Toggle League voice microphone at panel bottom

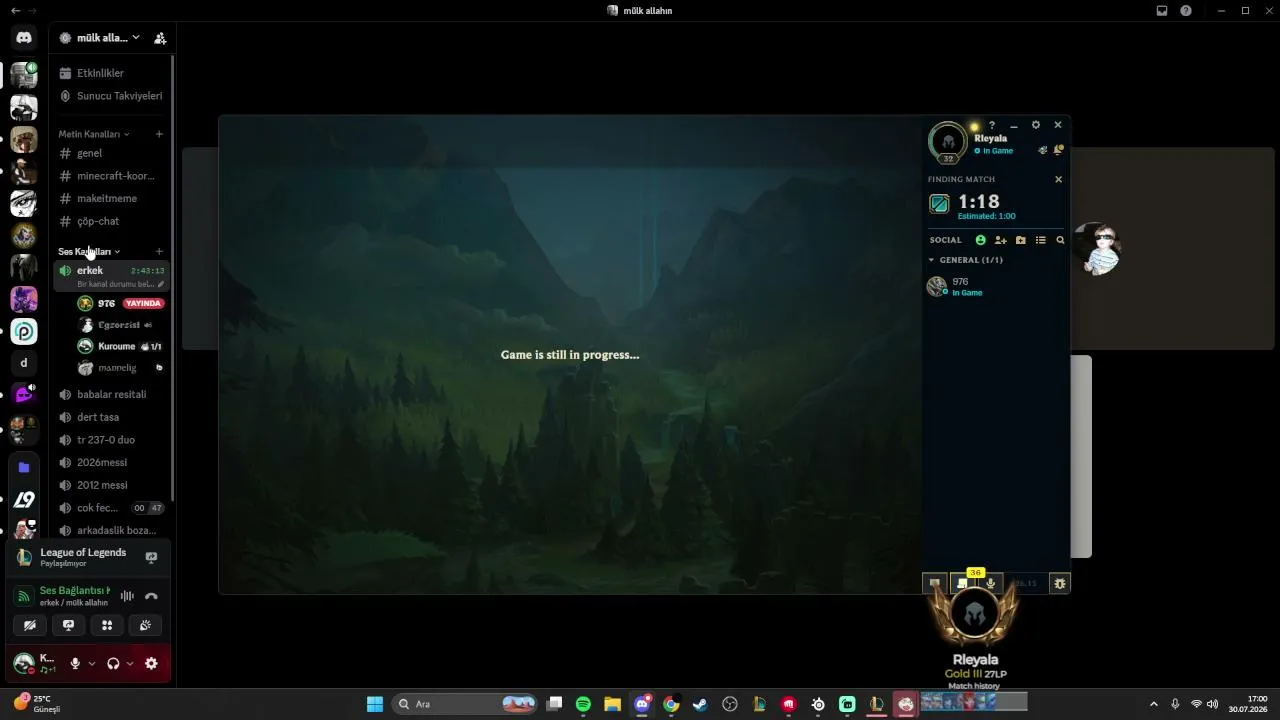point(991,583)
